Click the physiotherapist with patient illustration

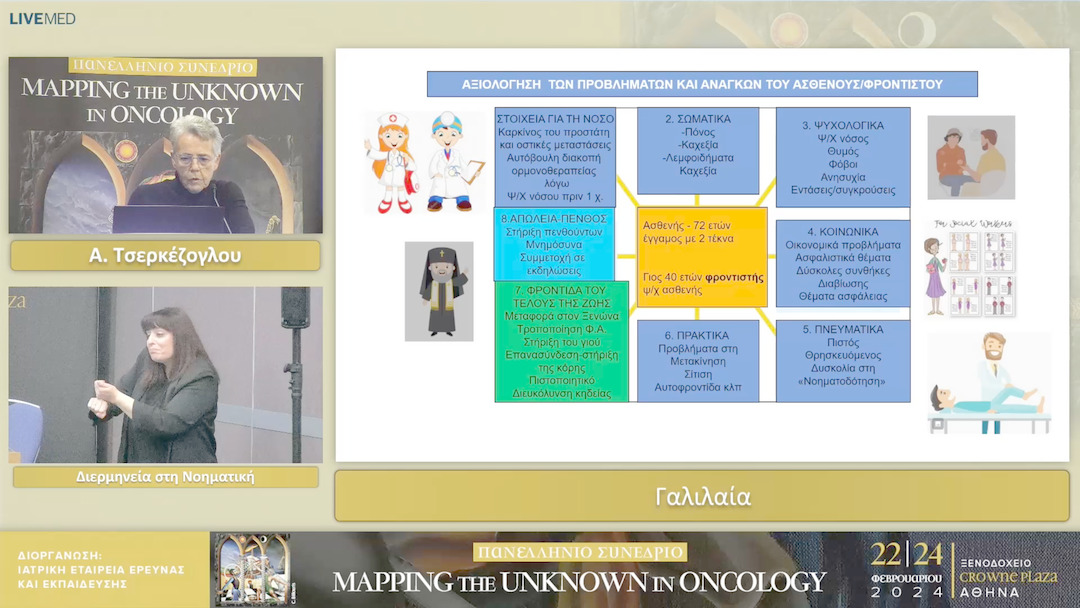tap(988, 384)
